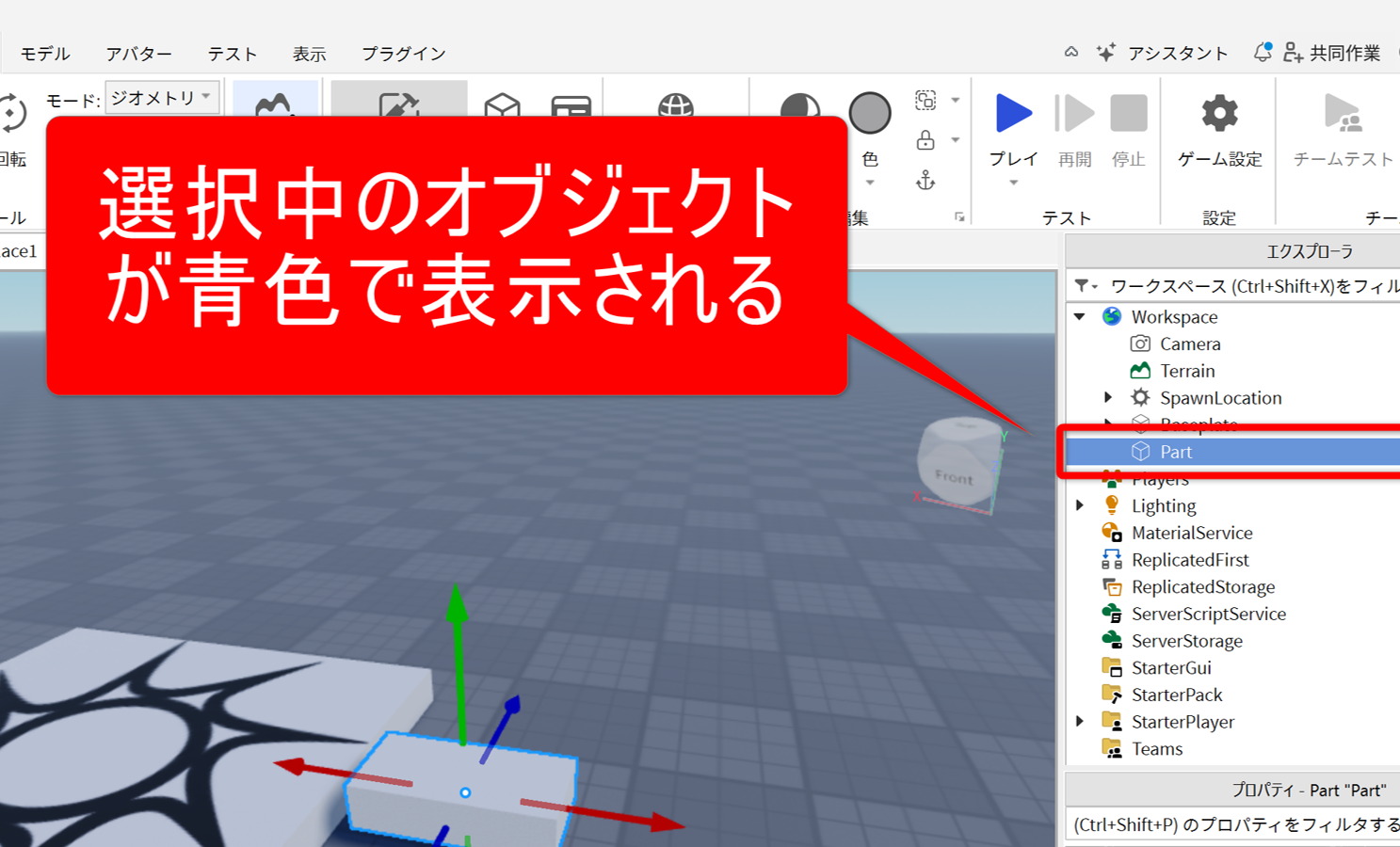
Task: Expand the Lighting node
Action: (x=1080, y=506)
